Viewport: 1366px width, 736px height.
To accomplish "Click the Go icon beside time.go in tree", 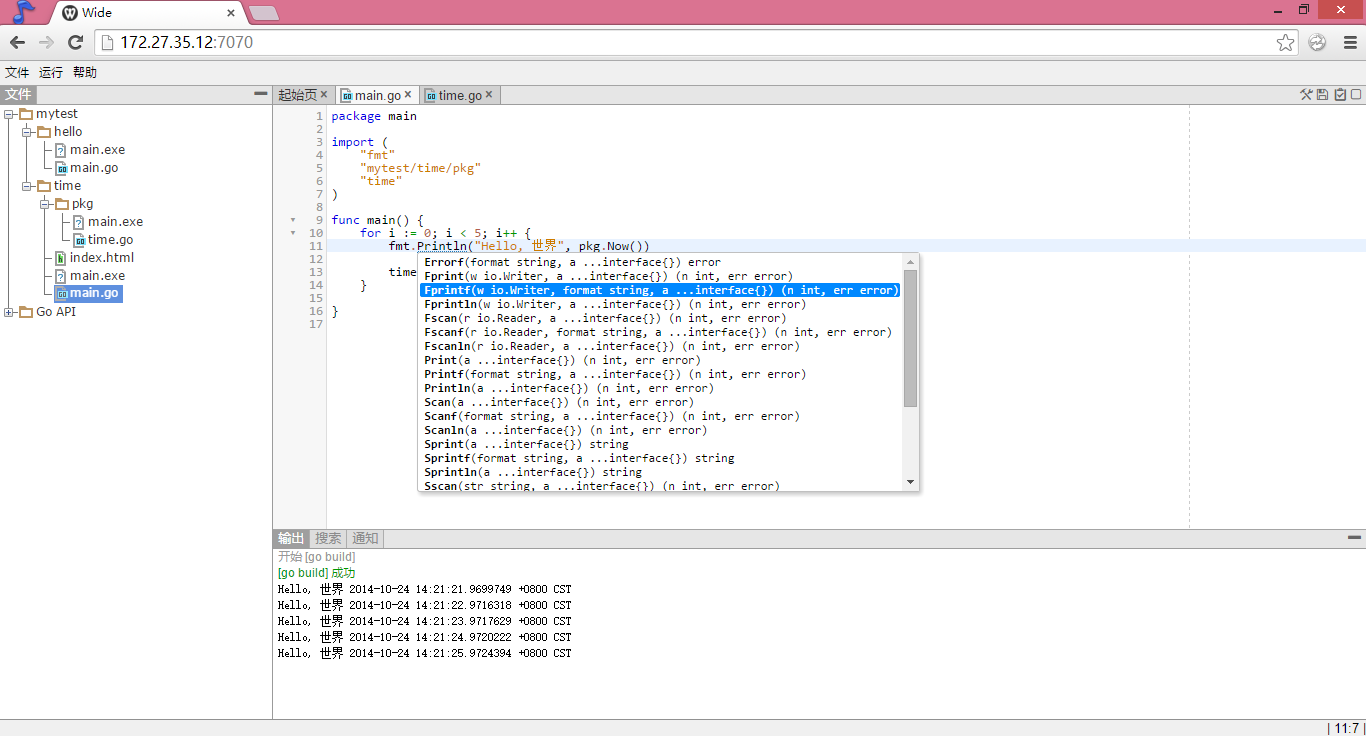I will coord(79,240).
